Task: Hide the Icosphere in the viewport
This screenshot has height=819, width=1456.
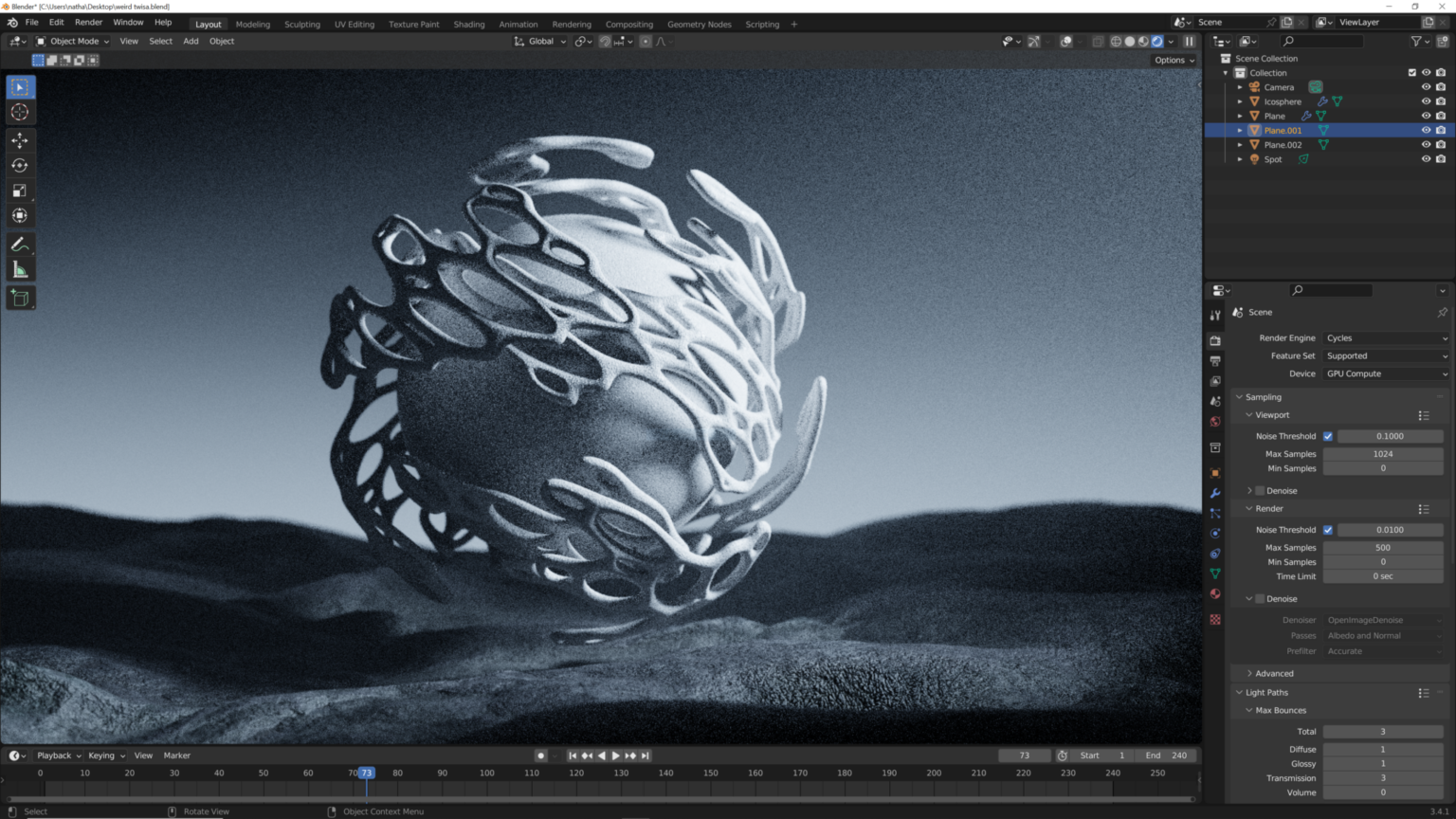Action: coord(1426,101)
